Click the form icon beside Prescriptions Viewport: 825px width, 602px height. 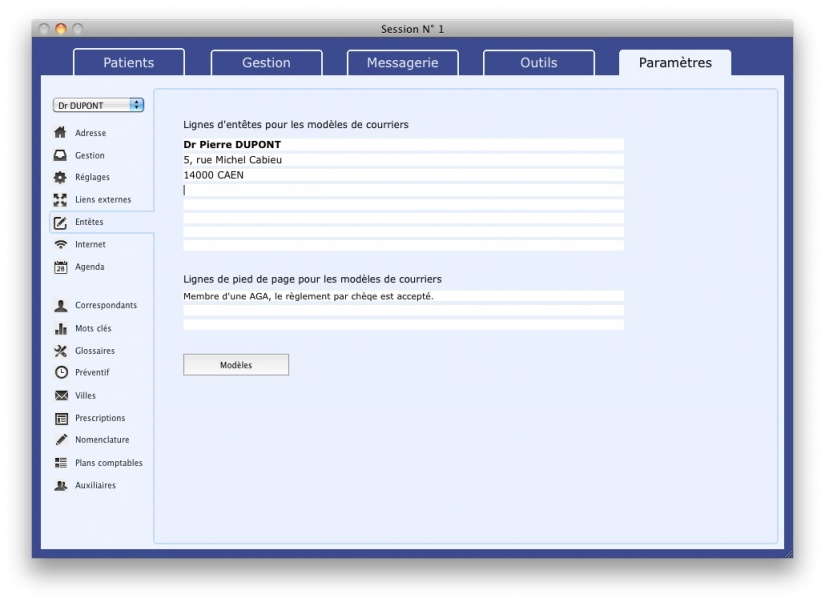point(62,418)
